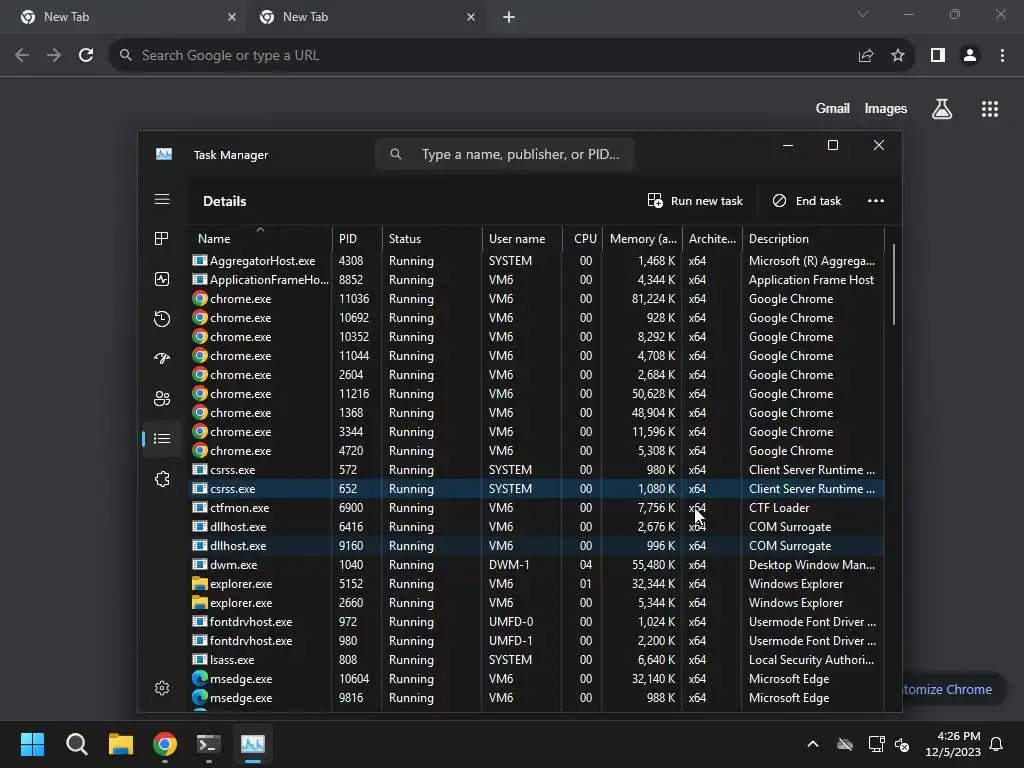This screenshot has height=768, width=1024.
Task: Select chrome.exe with PID 2604
Action: pos(536,375)
